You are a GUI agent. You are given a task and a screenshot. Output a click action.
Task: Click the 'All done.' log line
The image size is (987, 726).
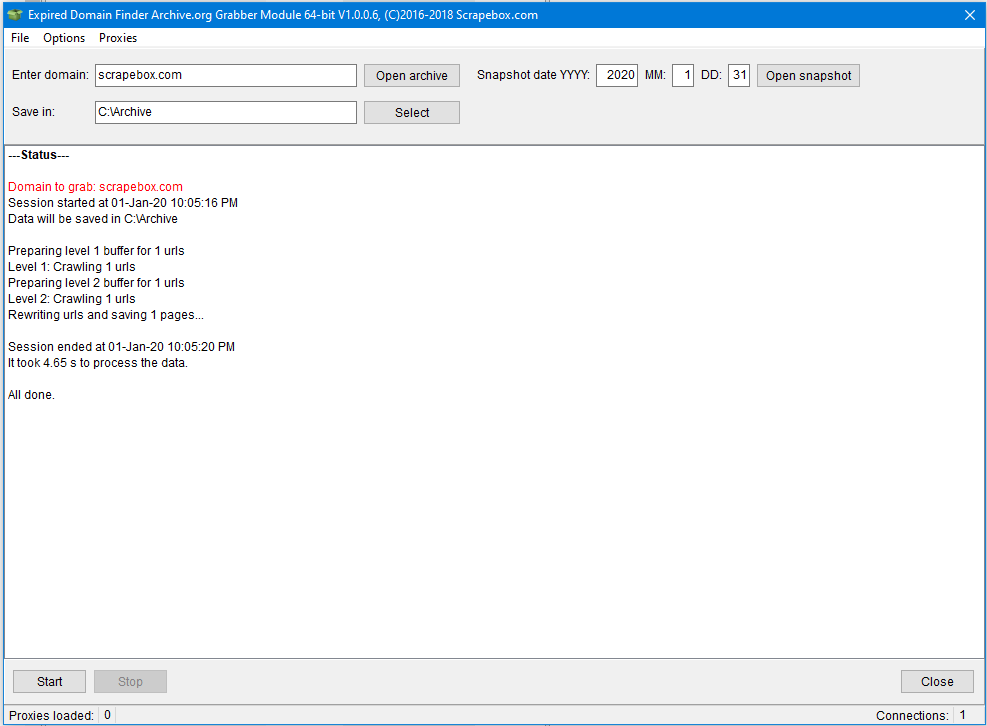31,395
